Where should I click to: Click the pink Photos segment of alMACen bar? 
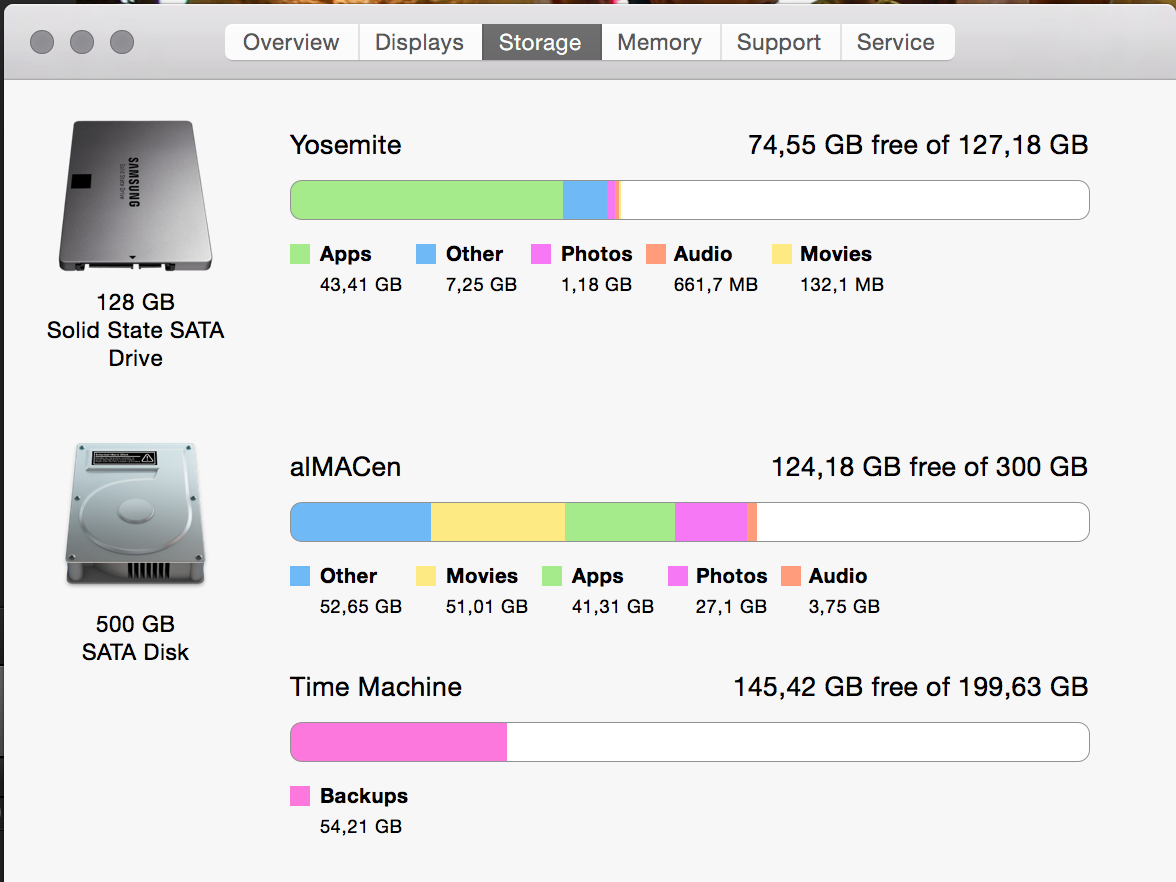(711, 522)
